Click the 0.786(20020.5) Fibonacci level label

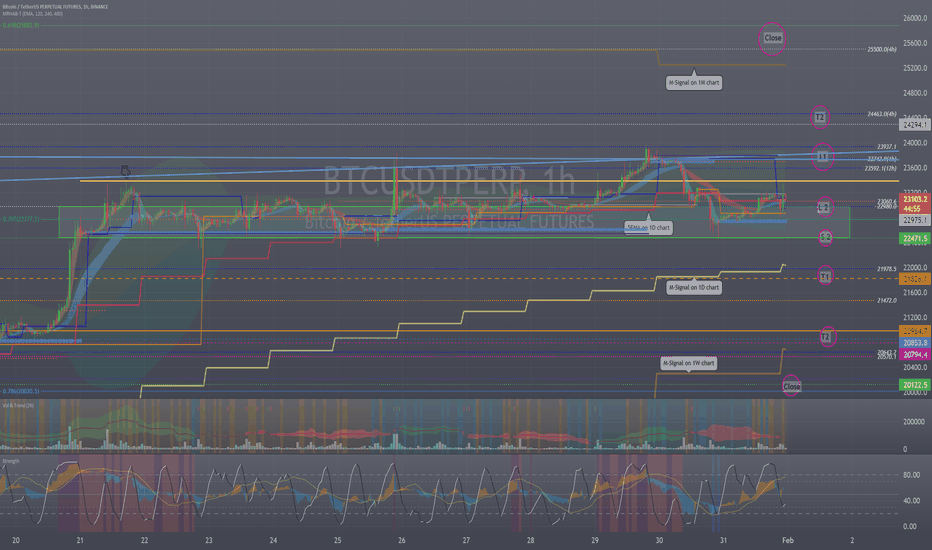(x=21, y=391)
